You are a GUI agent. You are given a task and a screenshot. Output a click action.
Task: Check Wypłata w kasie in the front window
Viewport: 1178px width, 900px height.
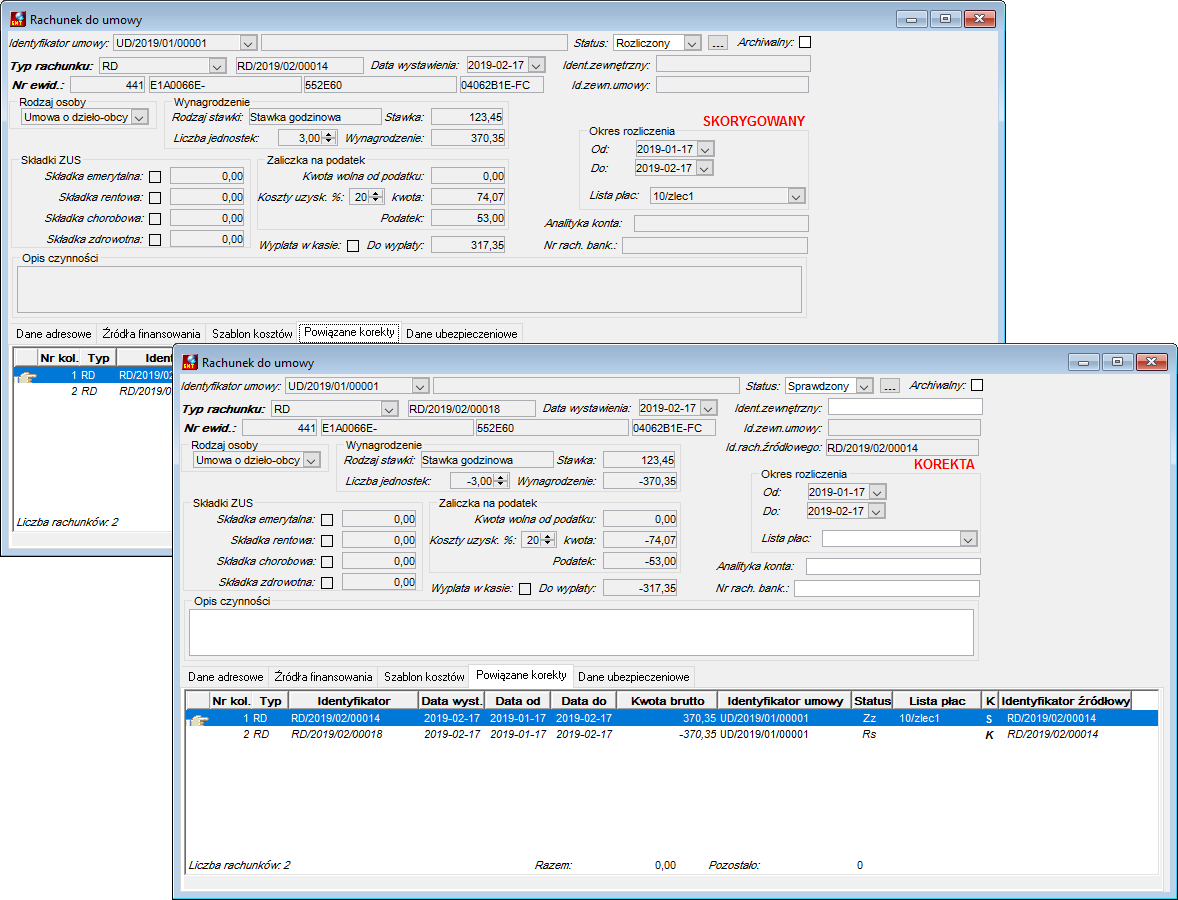(x=525, y=589)
